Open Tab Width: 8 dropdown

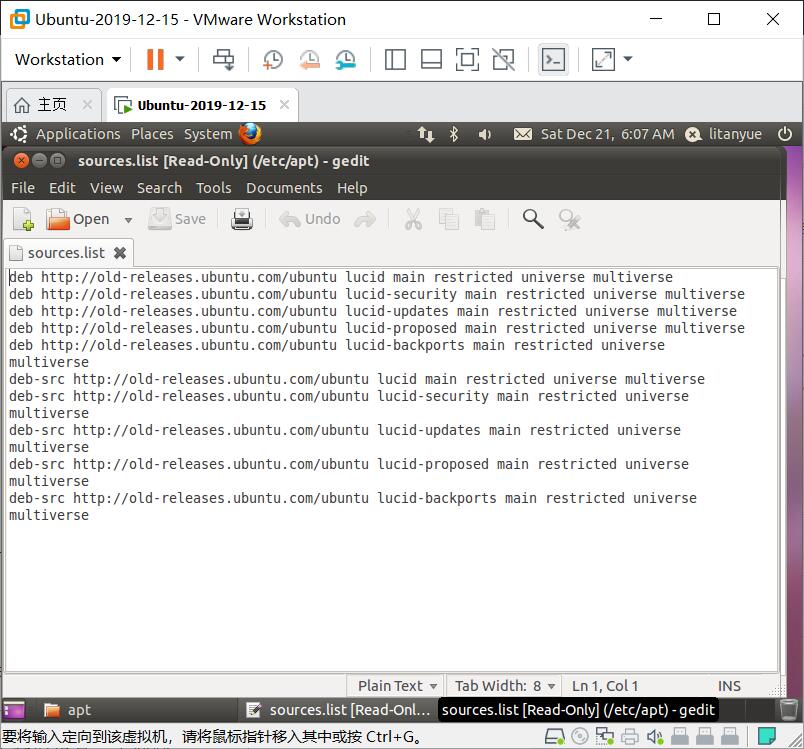point(505,686)
